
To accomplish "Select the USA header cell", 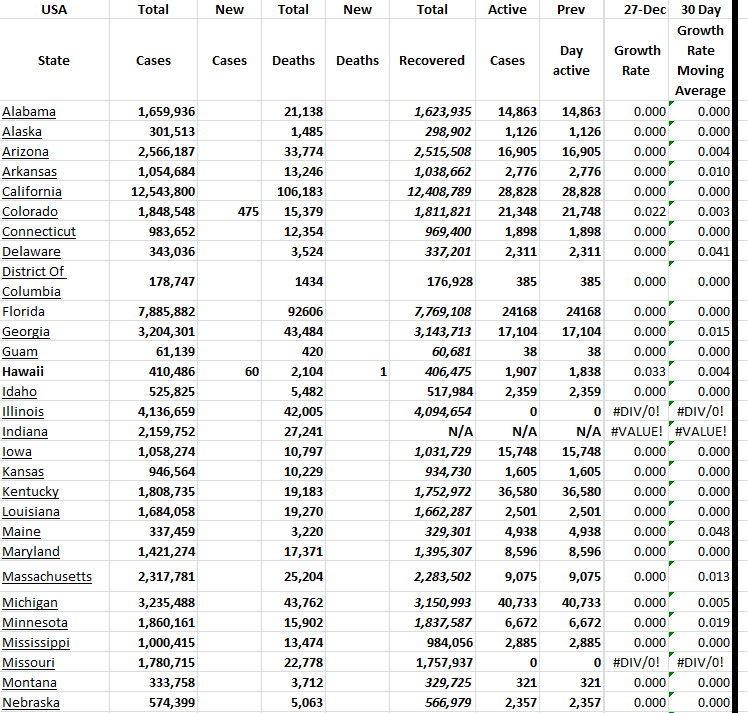I will (x=54, y=10).
